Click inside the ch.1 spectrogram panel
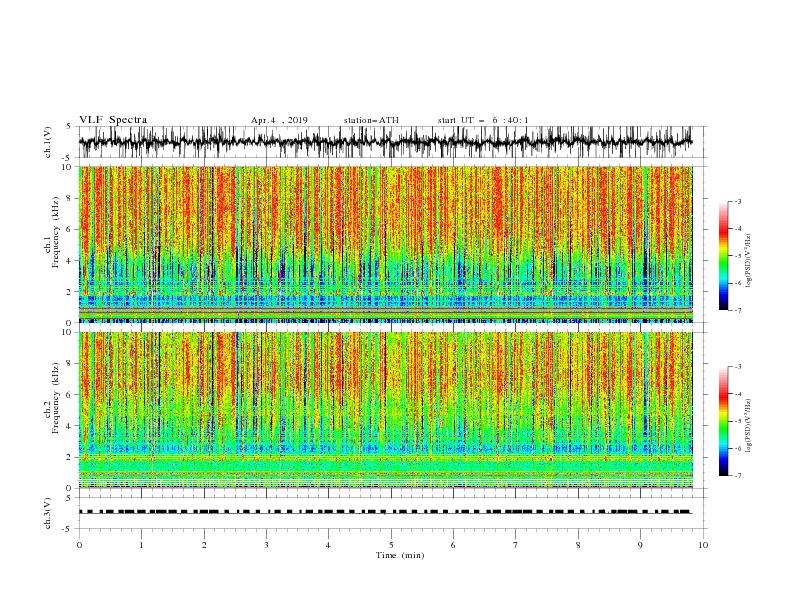This screenshot has width=792, height=612. pos(385,244)
